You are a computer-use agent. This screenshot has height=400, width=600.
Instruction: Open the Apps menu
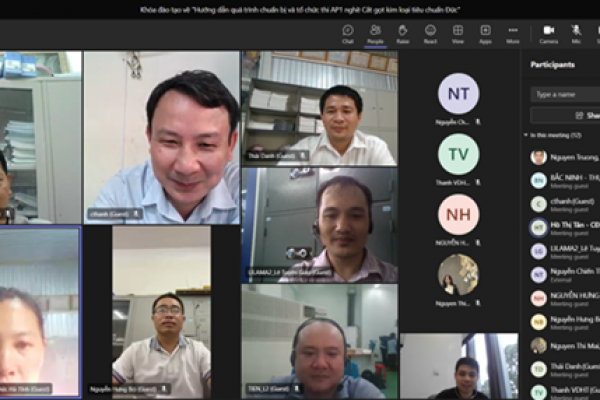point(485,33)
